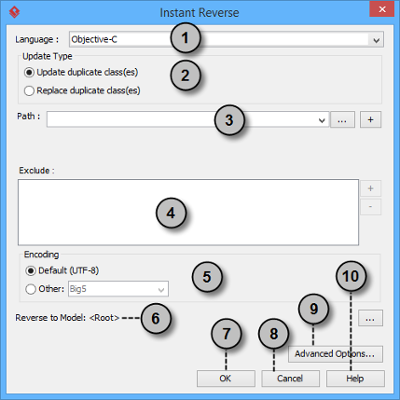Click the plus button next to Exclude list
400x400 pixels.
(x=371, y=188)
